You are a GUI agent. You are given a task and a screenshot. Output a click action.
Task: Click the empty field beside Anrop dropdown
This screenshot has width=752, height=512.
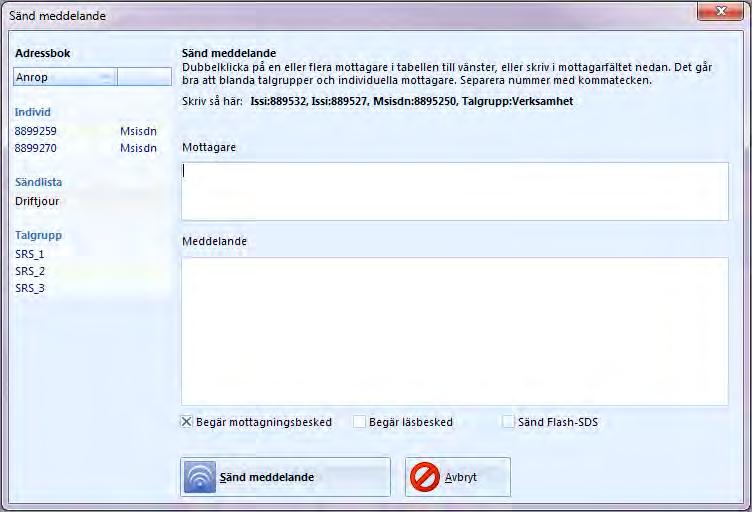pyautogui.click(x=144, y=77)
